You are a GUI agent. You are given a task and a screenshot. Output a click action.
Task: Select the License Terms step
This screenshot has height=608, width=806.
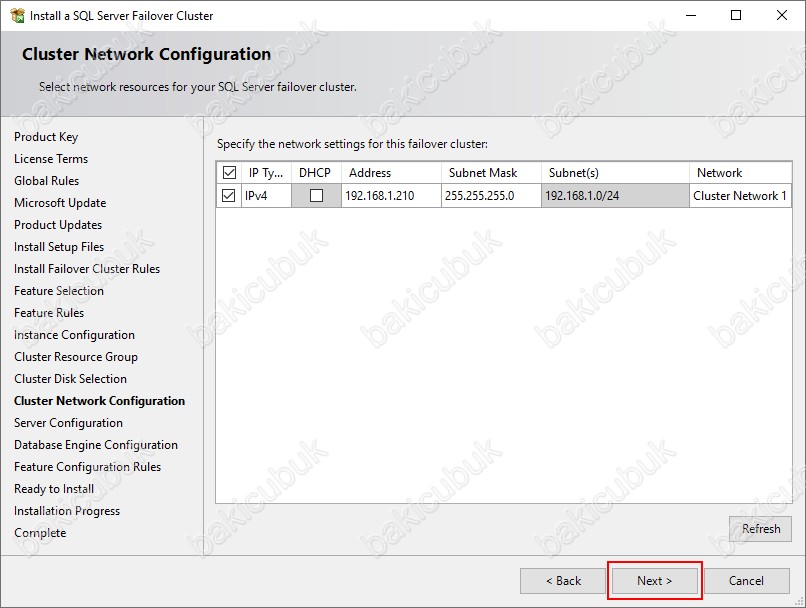51,159
